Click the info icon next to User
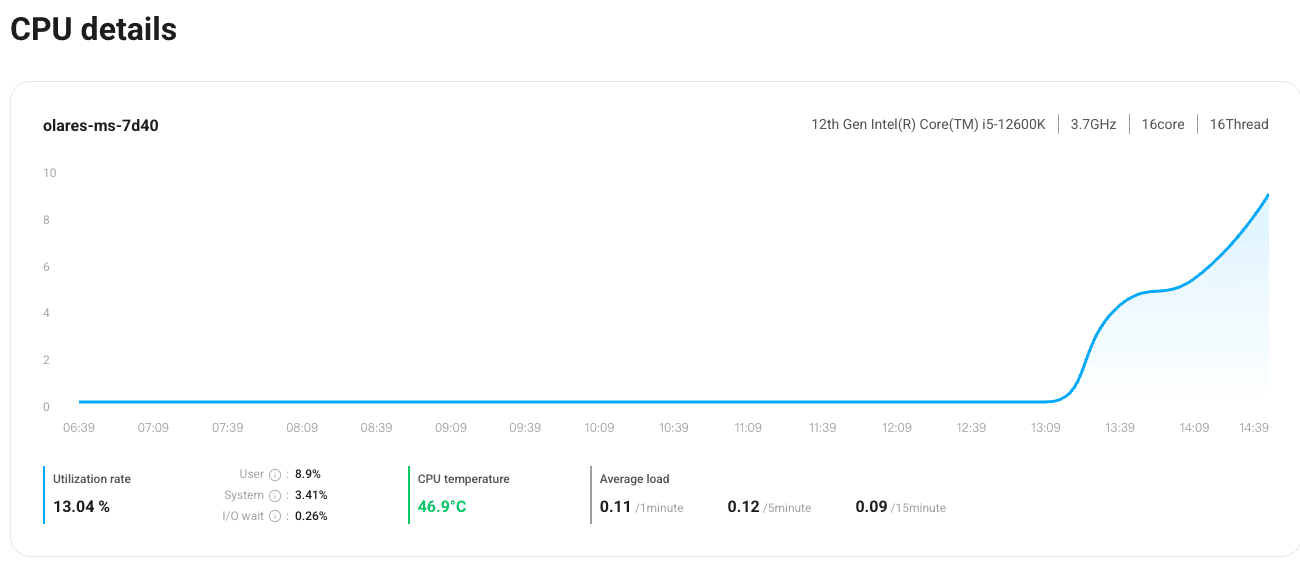 pos(275,475)
